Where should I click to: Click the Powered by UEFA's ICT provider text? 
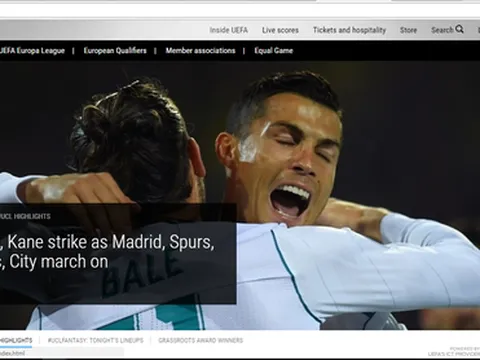tap(454, 351)
